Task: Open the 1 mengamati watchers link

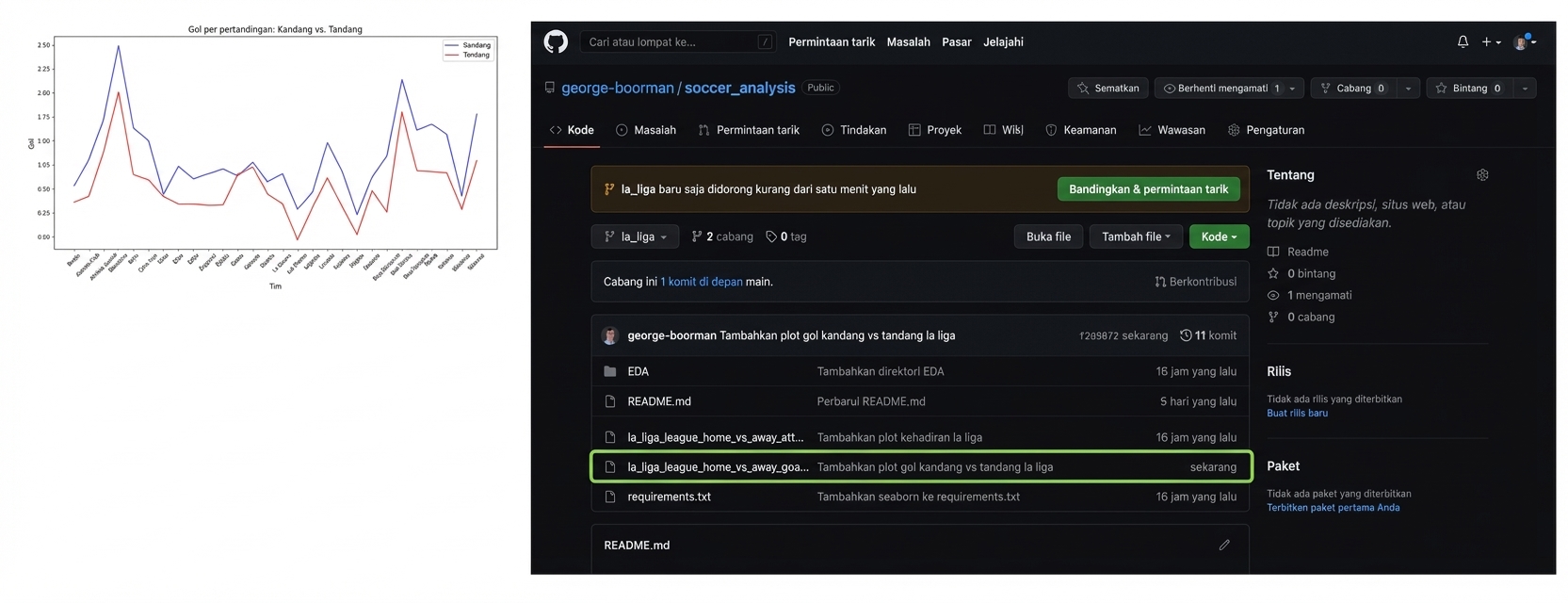Action: (1309, 295)
